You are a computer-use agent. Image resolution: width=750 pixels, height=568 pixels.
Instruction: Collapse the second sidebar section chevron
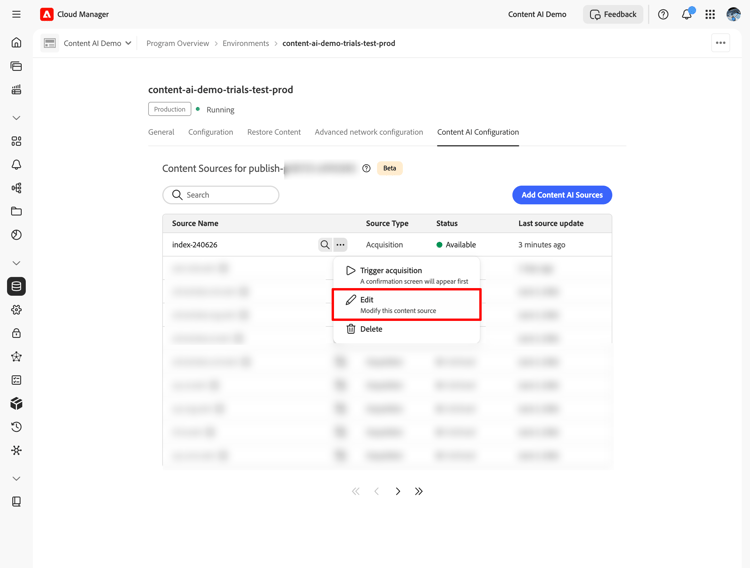click(x=16, y=263)
